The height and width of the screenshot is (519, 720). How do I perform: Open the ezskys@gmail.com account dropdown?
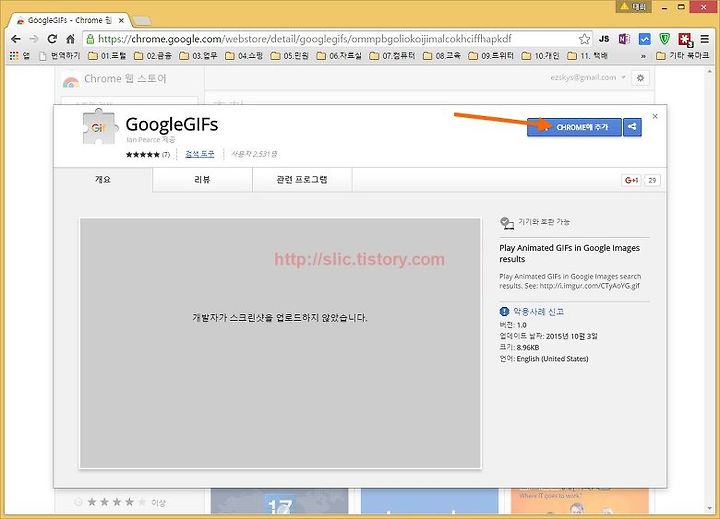[588, 77]
